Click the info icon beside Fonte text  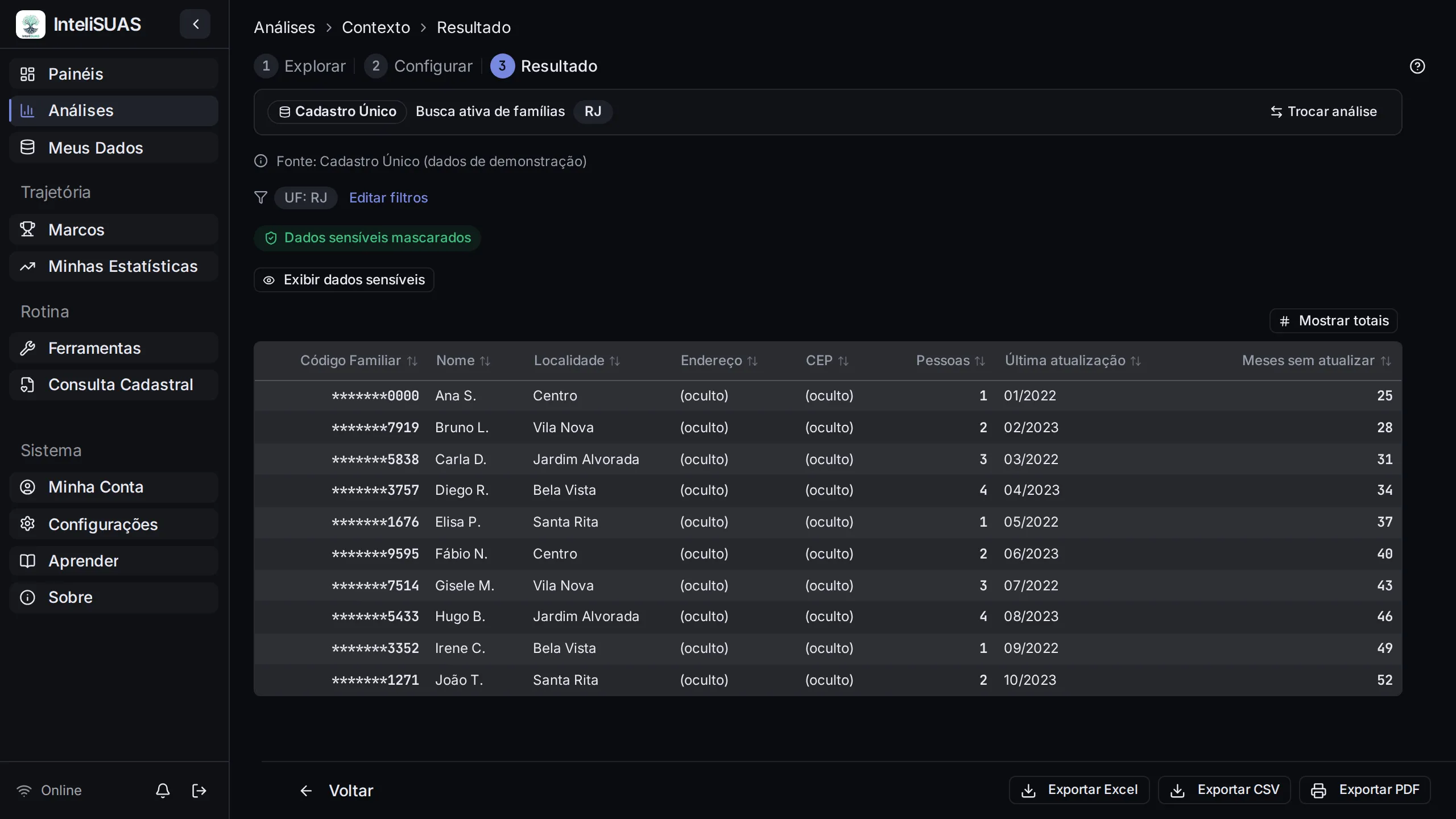coord(260,161)
